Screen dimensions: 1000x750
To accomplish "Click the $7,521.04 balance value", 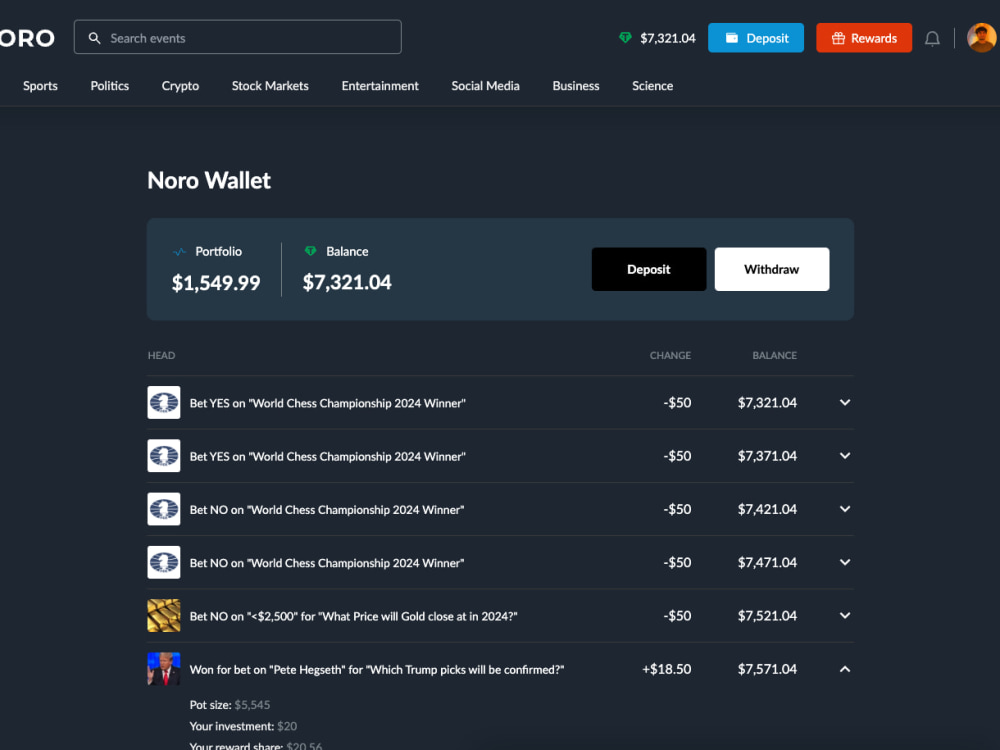I will tap(767, 615).
